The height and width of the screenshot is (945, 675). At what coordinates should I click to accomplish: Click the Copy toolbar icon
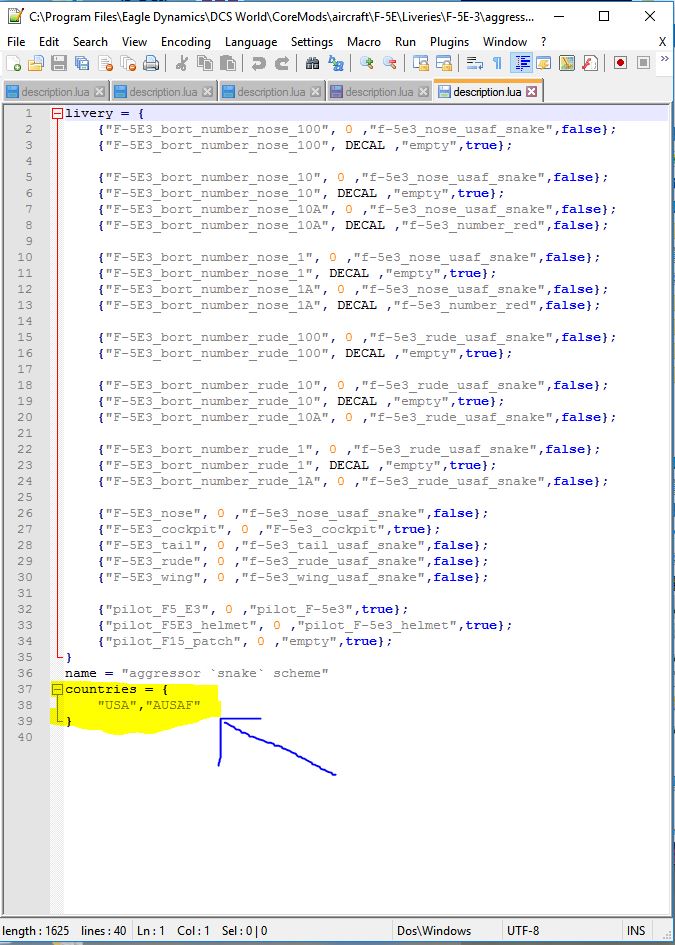pyautogui.click(x=205, y=63)
